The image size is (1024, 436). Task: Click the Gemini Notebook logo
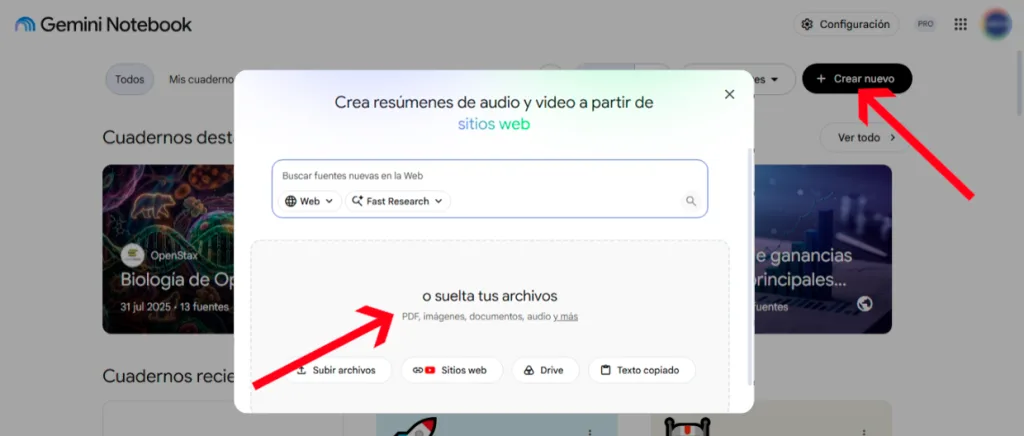point(103,25)
